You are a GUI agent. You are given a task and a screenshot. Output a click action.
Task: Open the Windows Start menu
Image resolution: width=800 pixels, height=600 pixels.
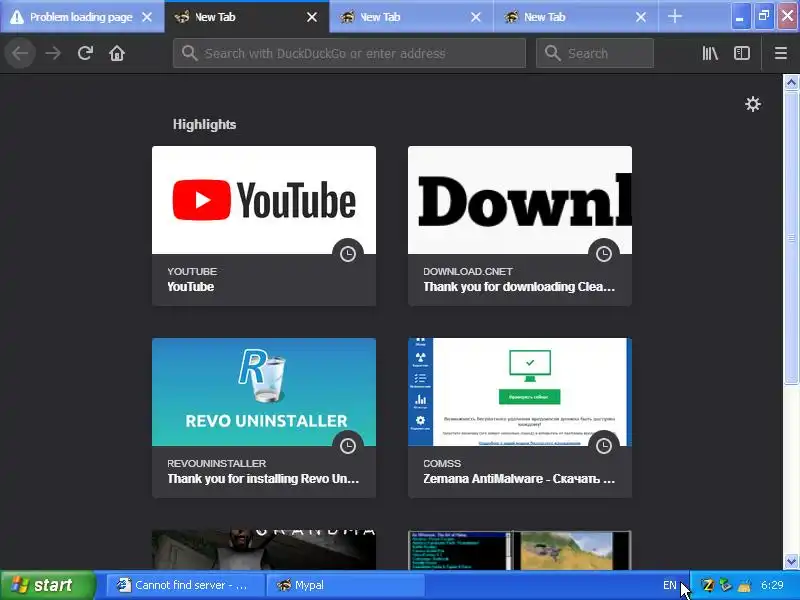click(x=48, y=585)
